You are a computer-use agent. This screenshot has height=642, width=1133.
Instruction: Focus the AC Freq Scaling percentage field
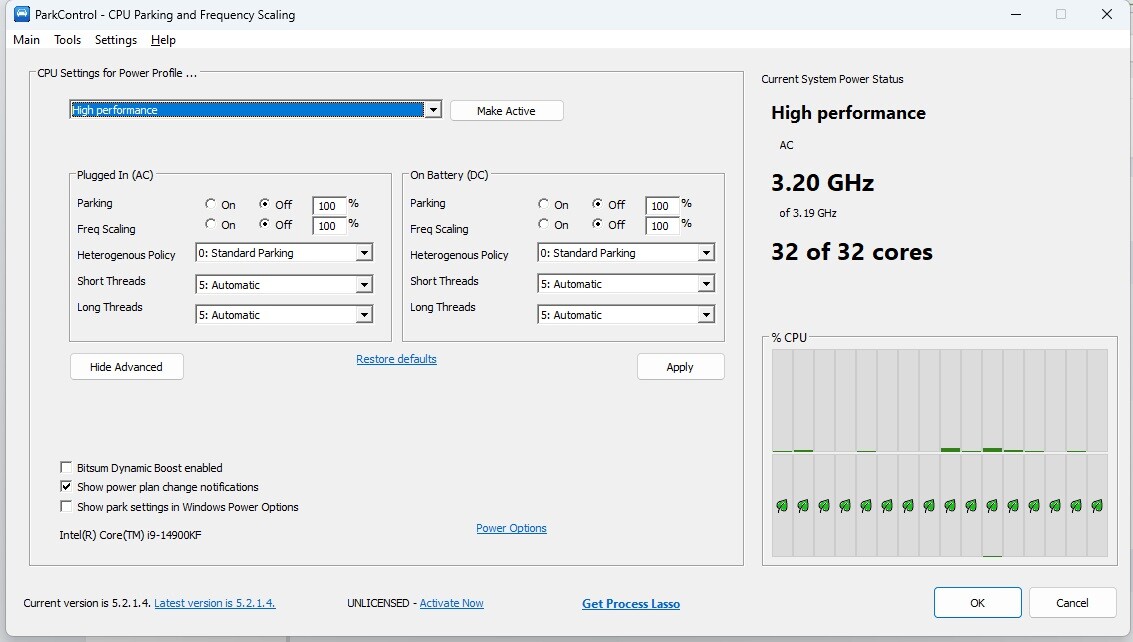coord(329,226)
